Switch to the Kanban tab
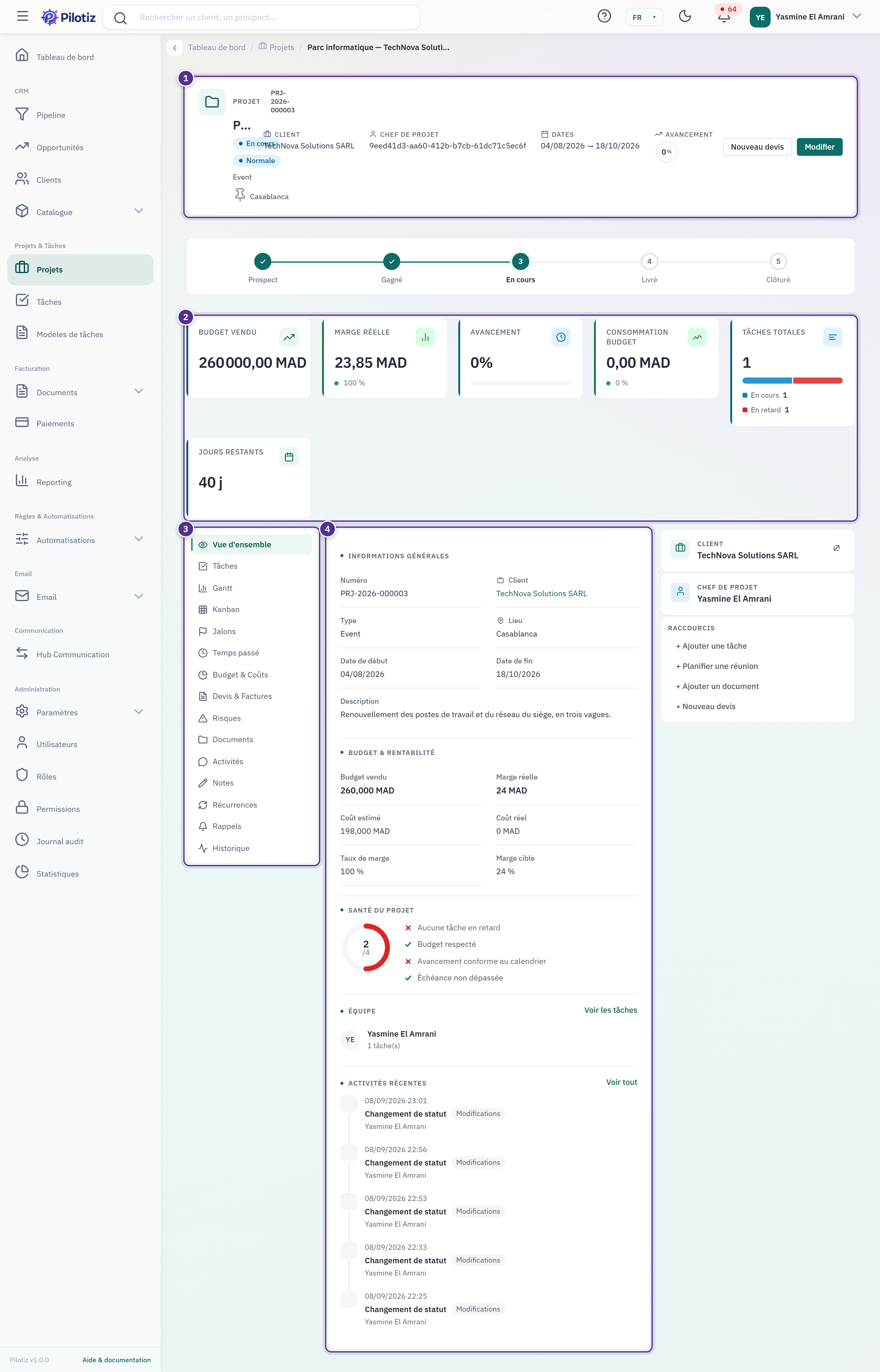Screen dimensions: 880x1372 [252, 610]
